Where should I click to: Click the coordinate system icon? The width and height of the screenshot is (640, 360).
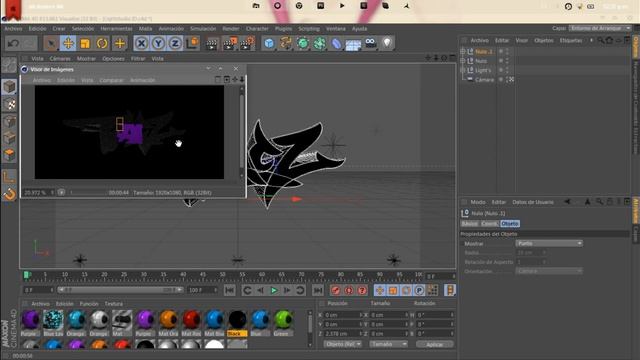tap(192, 43)
